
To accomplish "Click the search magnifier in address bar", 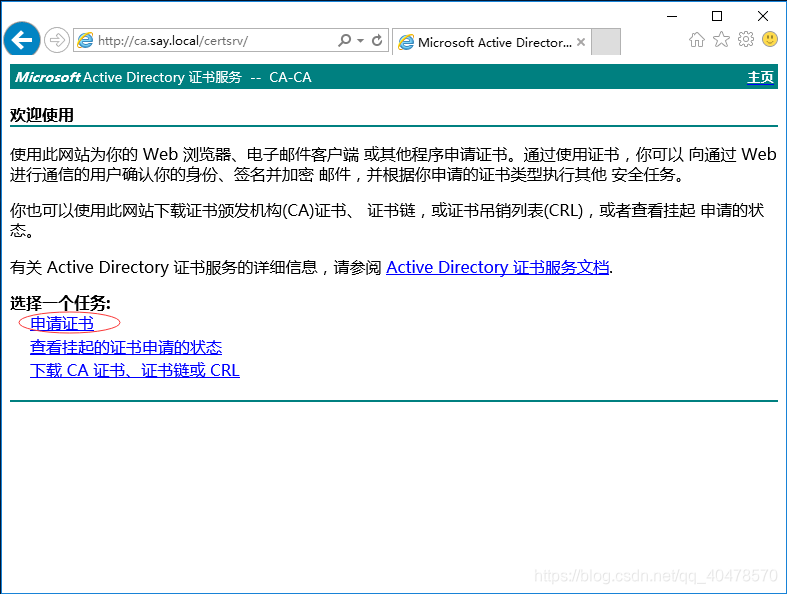I will click(345, 40).
